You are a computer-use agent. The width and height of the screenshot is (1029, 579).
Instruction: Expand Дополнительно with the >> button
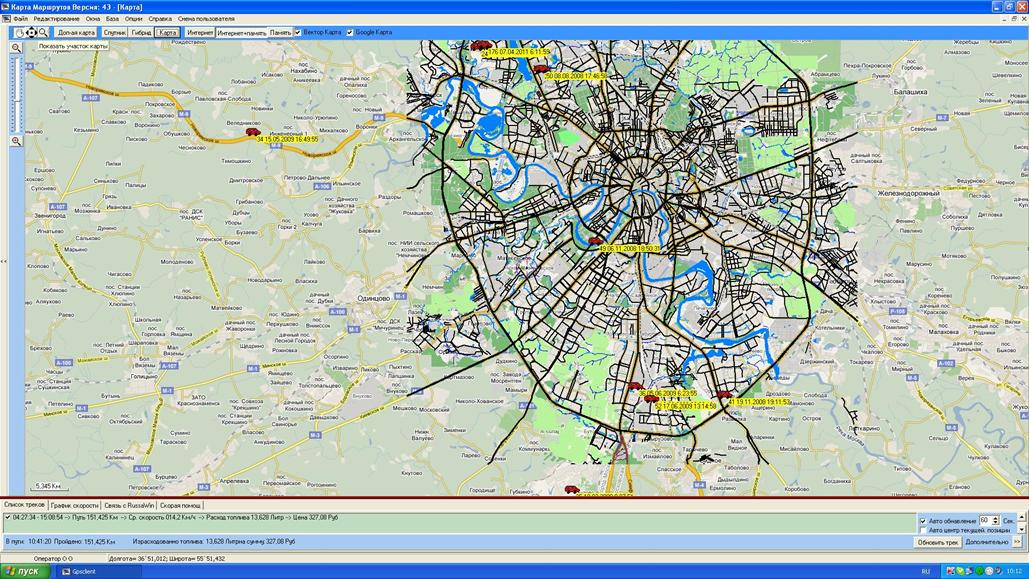[x=1017, y=542]
